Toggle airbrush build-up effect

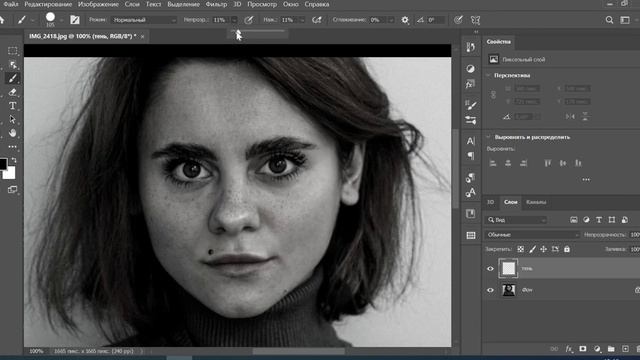317,20
